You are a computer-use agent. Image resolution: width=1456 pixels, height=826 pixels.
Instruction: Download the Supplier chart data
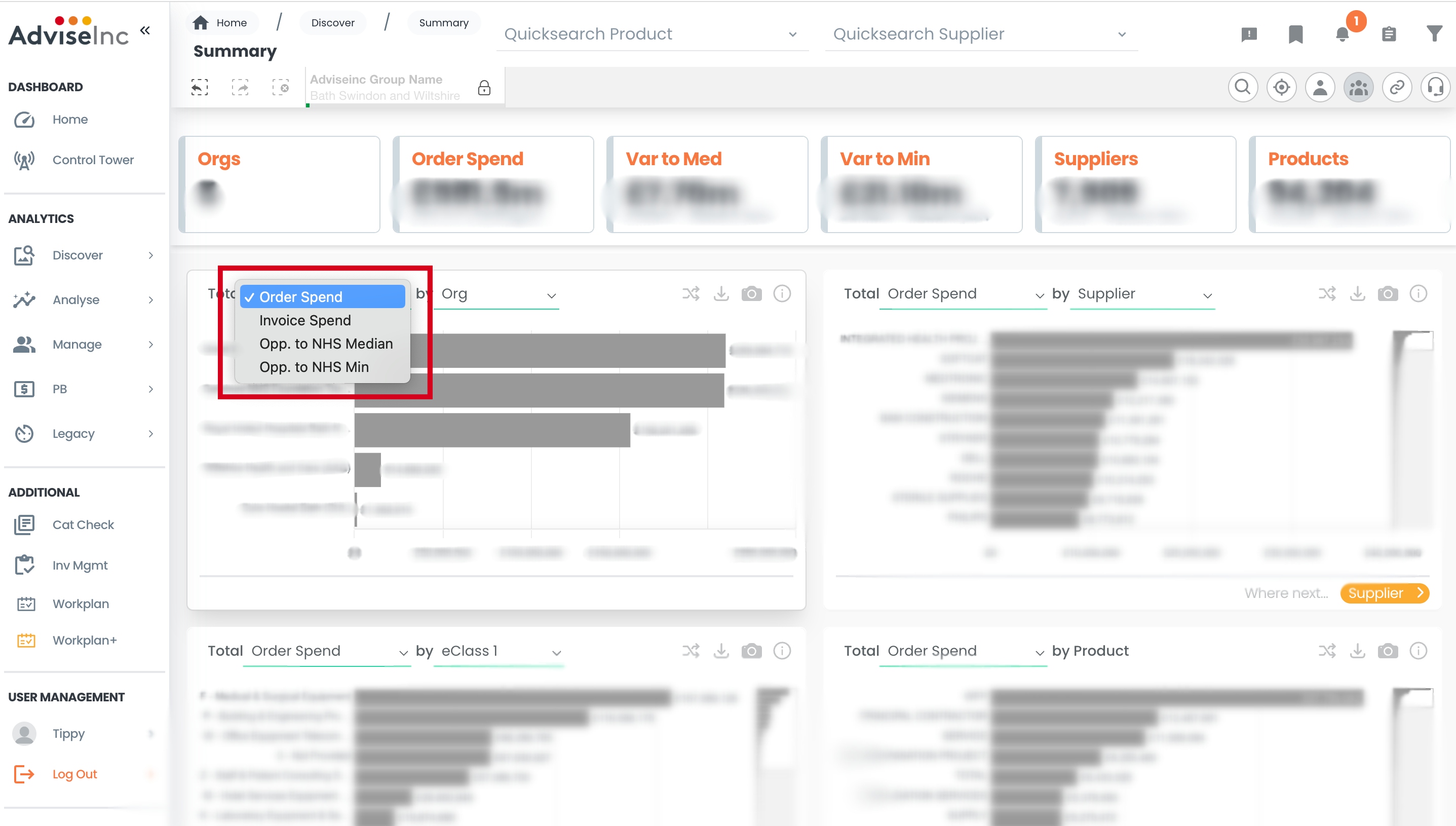click(x=1357, y=294)
